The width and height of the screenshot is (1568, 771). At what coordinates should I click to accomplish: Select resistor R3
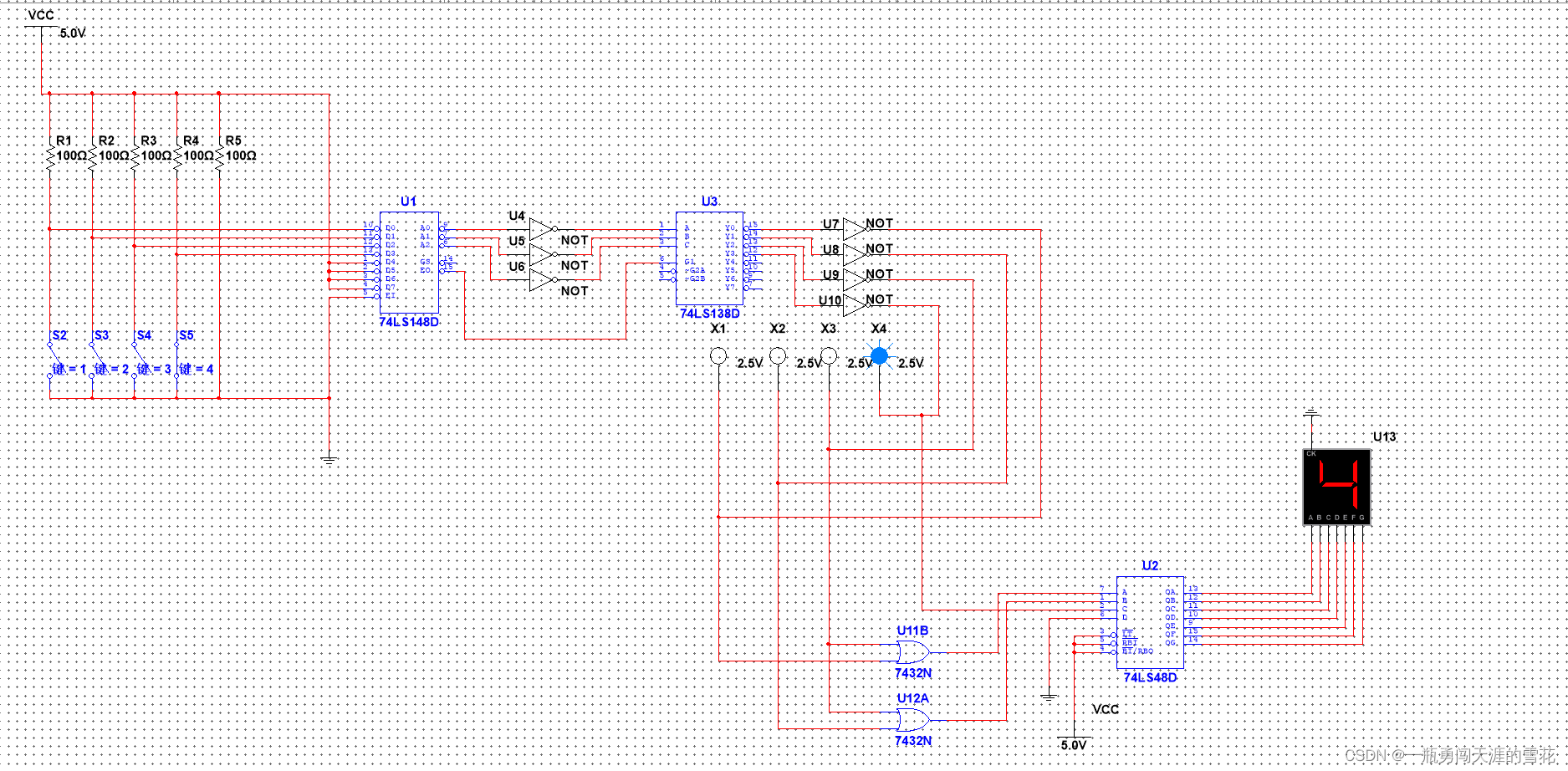(x=135, y=156)
